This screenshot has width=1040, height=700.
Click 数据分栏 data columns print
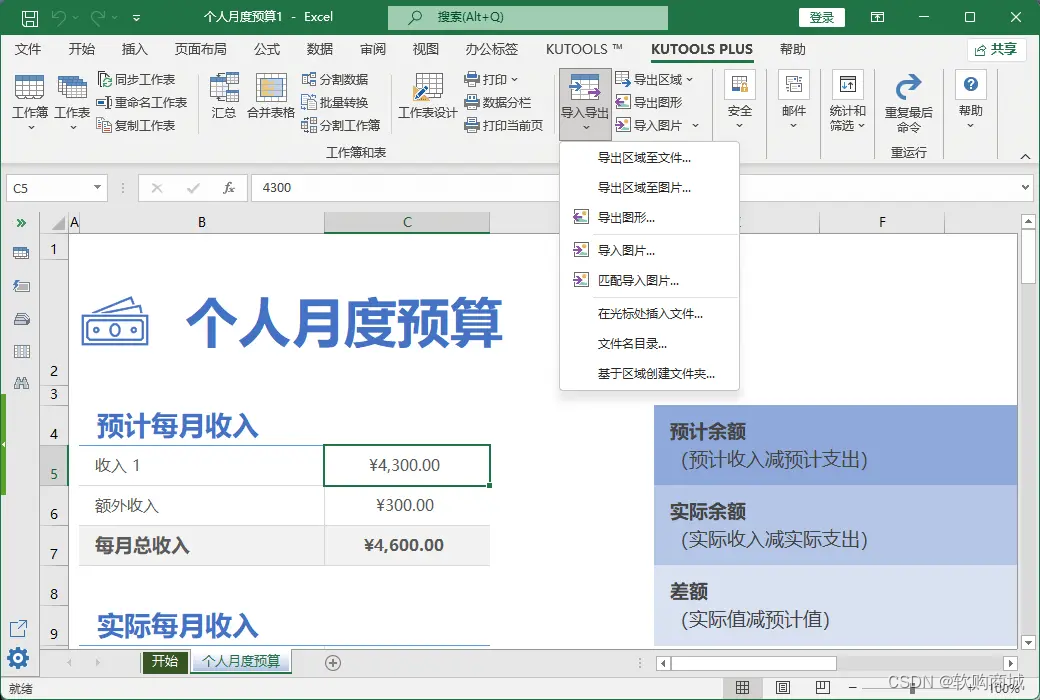(498, 102)
